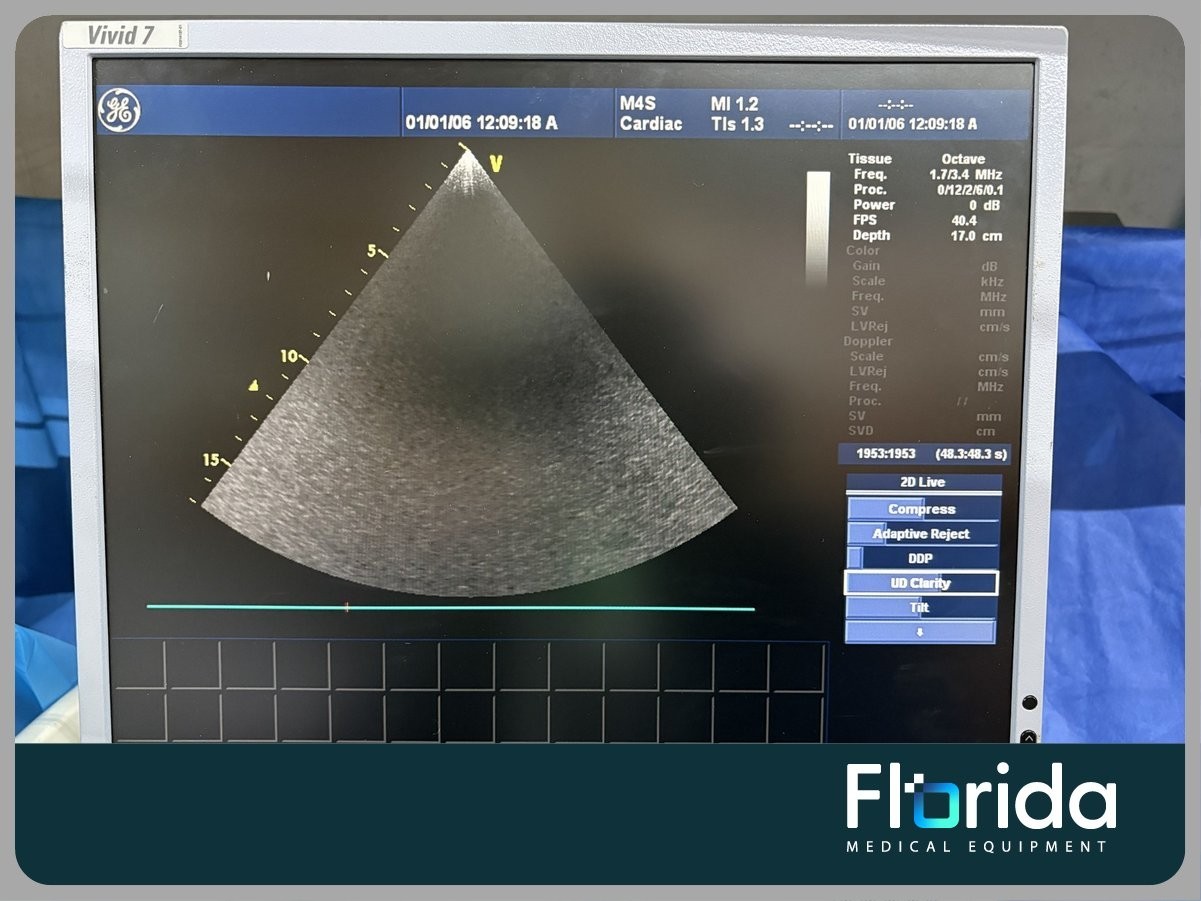Select the highlighted UD Clarity option

pos(921,583)
